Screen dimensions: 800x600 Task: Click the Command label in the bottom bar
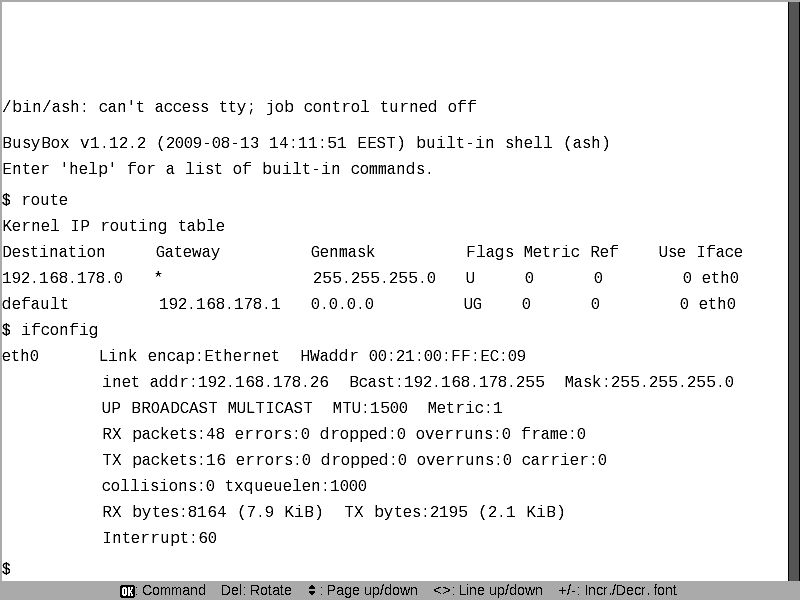coord(174,591)
